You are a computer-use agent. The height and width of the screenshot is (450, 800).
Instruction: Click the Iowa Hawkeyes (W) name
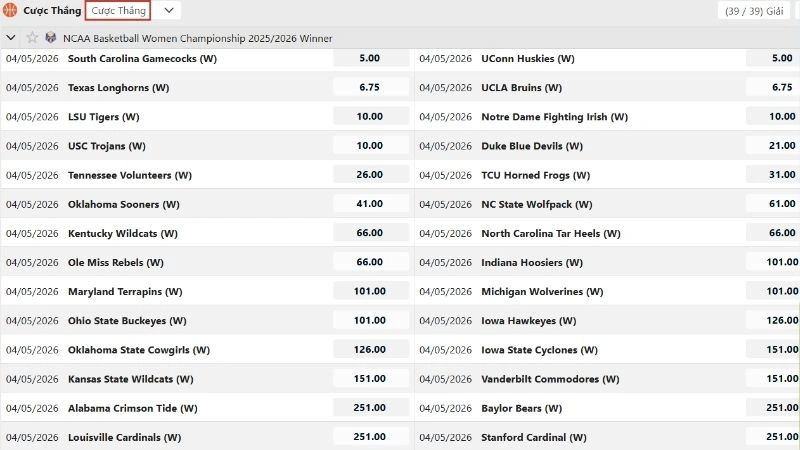click(529, 320)
